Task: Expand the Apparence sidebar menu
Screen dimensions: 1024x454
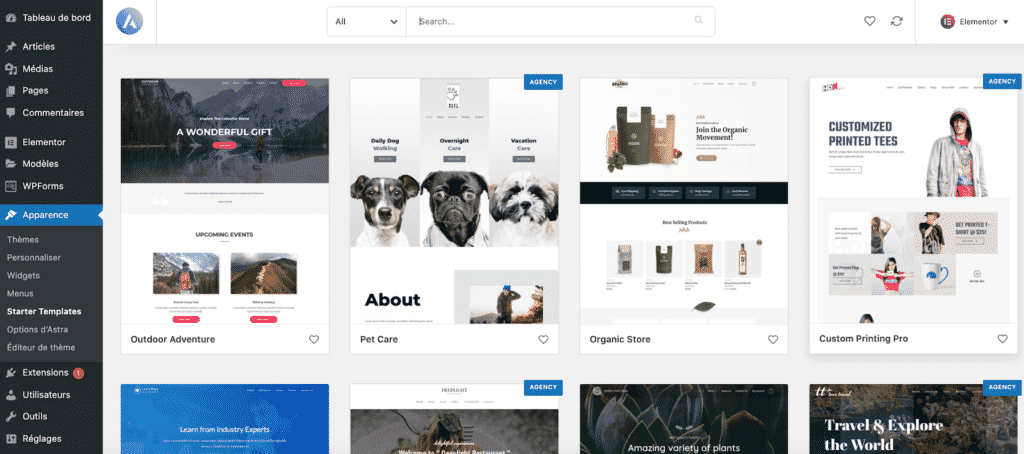Action: point(45,214)
